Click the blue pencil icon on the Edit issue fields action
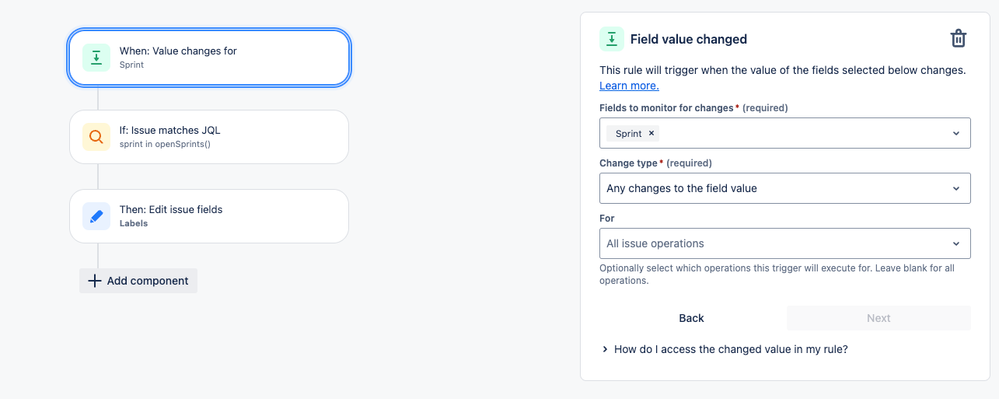Screen dimensions: 999x399 tap(96, 216)
